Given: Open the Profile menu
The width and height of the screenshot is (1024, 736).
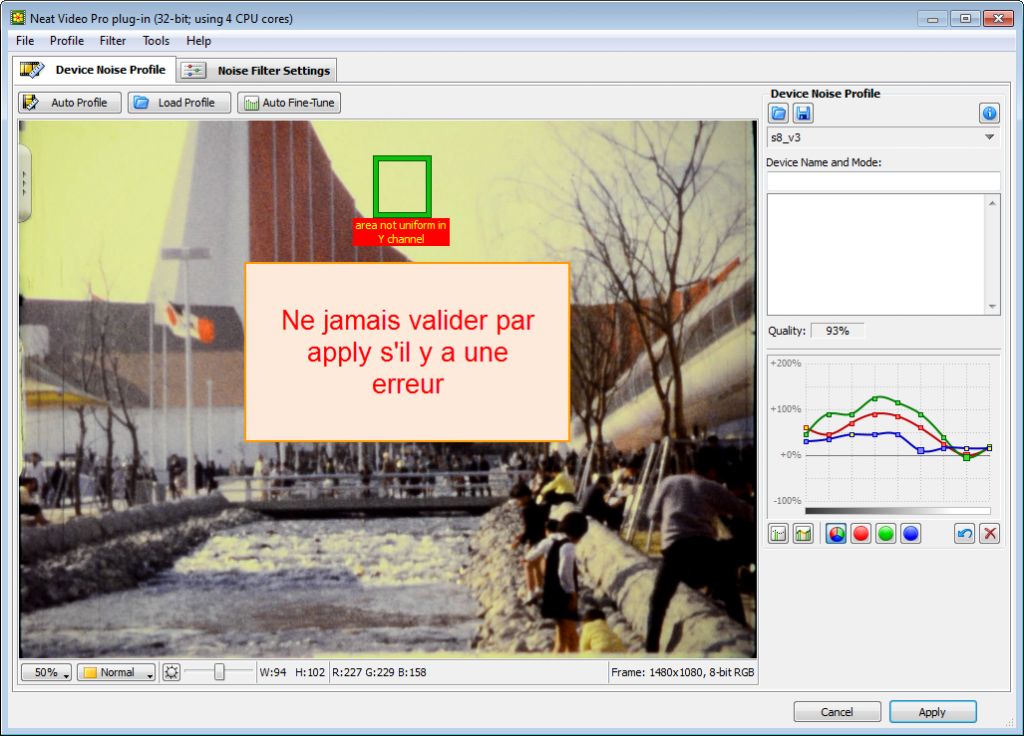Looking at the screenshot, I should click(67, 40).
